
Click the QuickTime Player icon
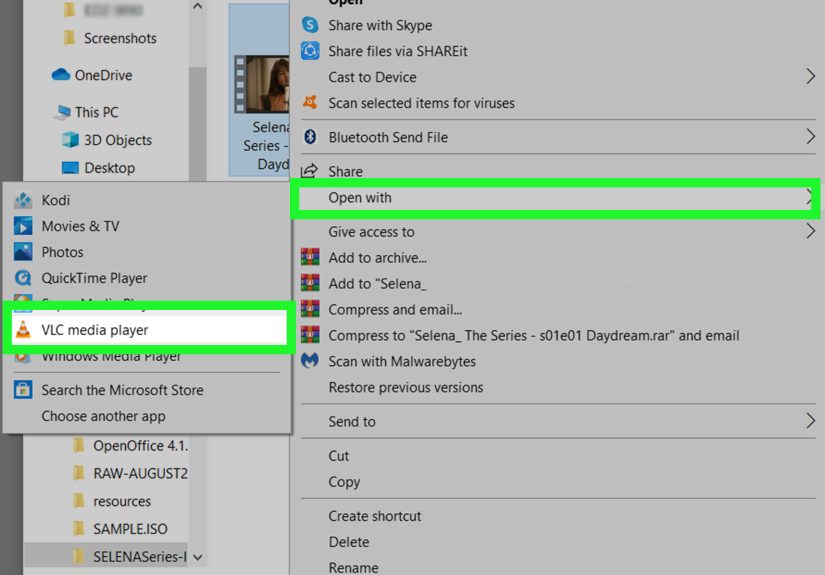click(23, 277)
